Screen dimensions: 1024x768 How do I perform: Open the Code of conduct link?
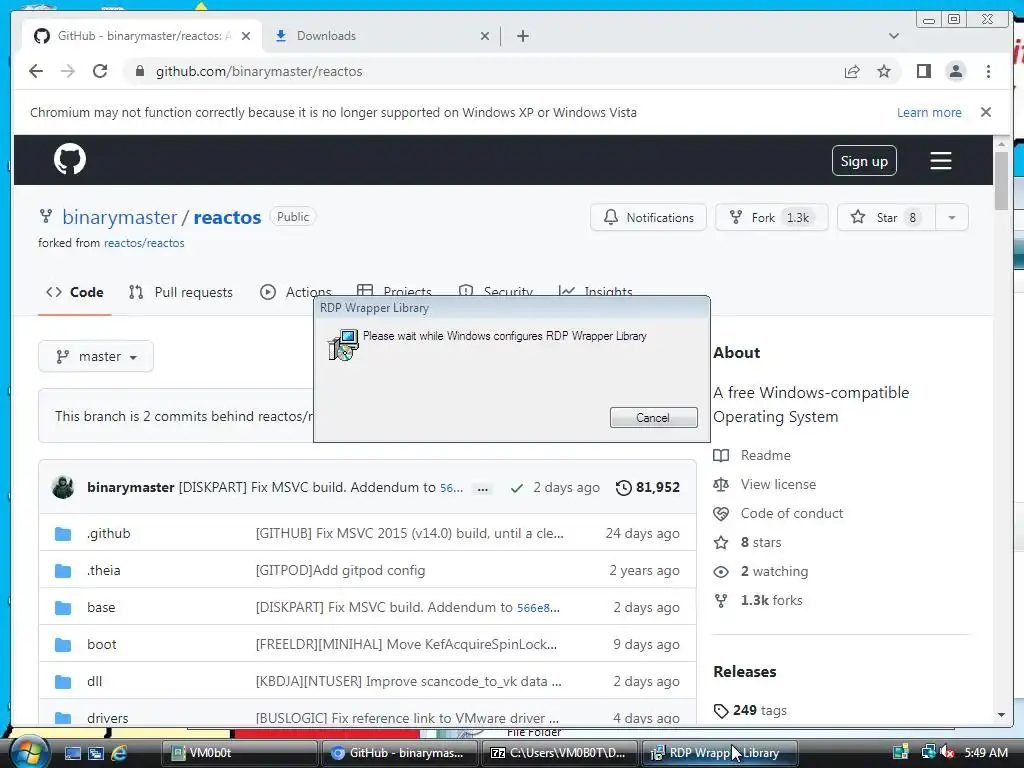792,513
